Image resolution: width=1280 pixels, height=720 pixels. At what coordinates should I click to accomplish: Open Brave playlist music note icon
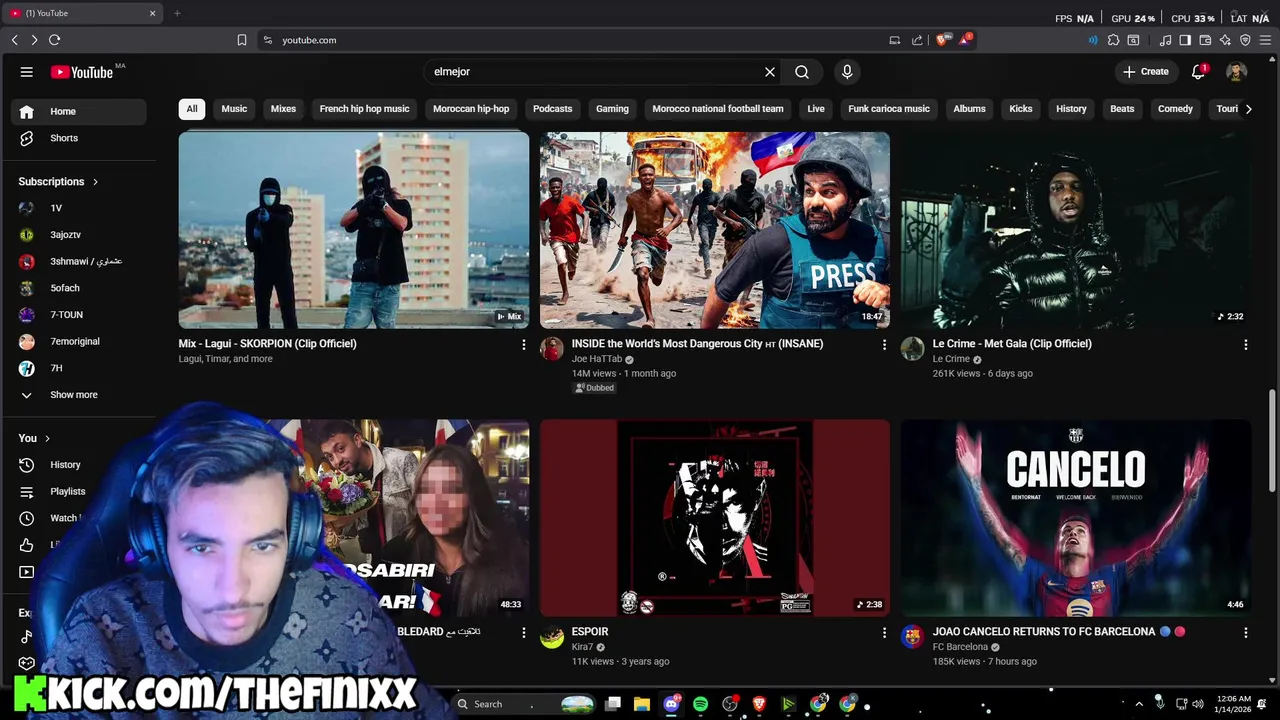click(x=1165, y=40)
